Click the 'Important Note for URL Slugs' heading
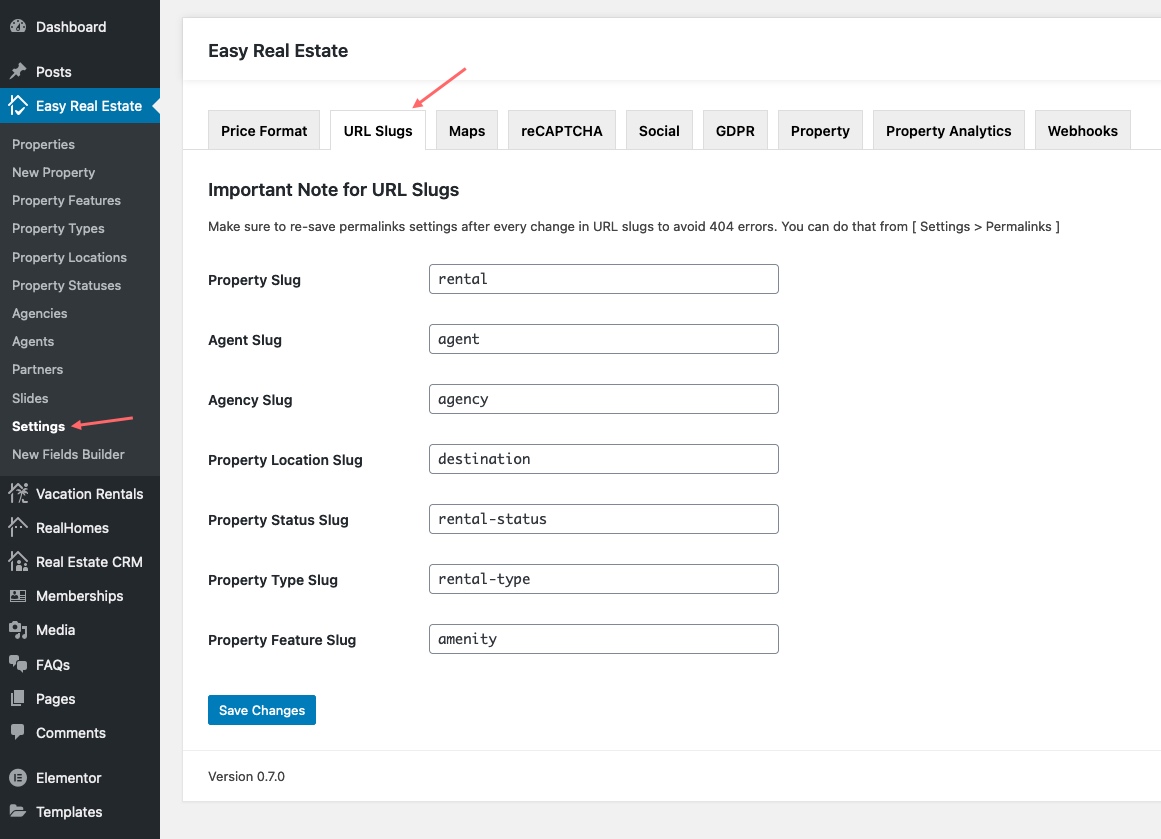This screenshot has width=1161, height=839. pyautogui.click(x=333, y=190)
